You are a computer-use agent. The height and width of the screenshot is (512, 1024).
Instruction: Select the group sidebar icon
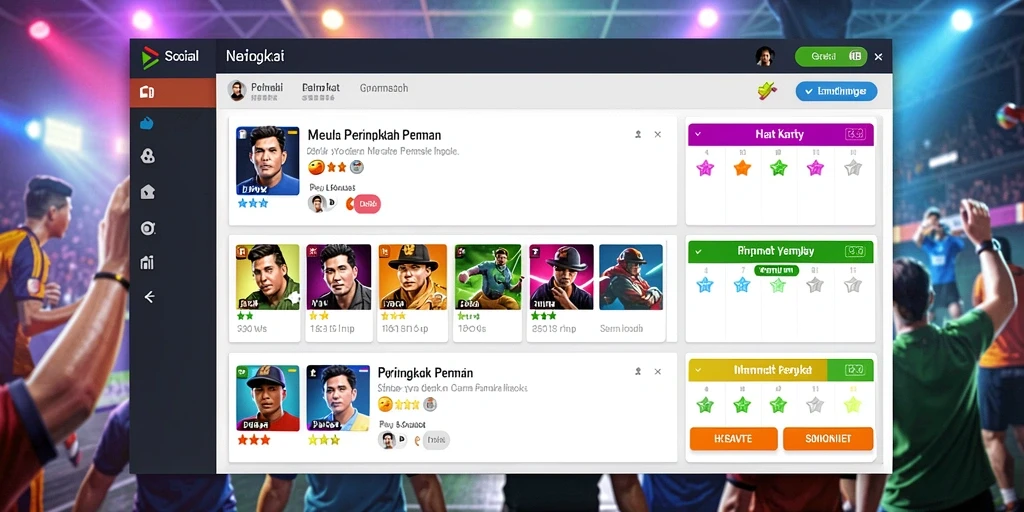coord(148,156)
